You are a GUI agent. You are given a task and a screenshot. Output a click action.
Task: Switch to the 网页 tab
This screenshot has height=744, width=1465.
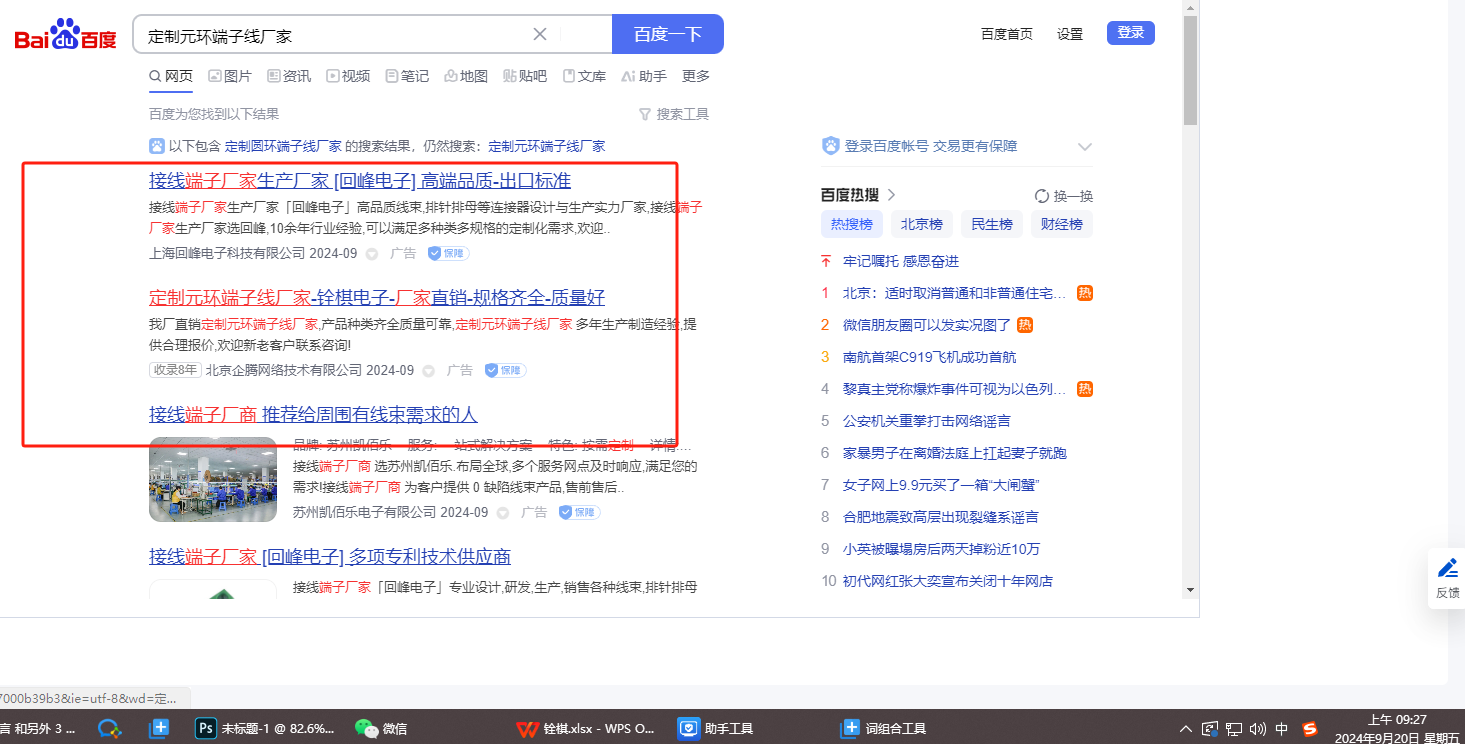click(171, 76)
